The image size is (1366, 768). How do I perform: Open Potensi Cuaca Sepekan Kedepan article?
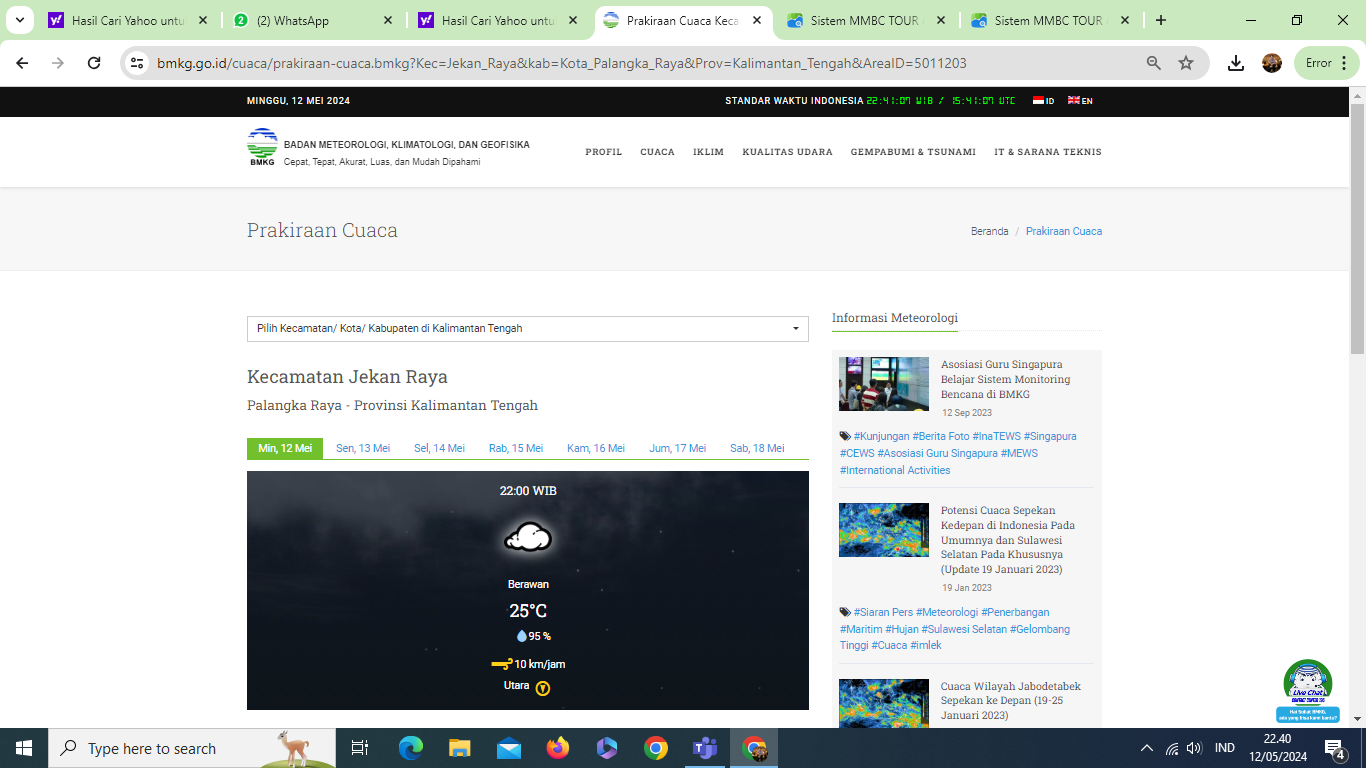point(1008,540)
